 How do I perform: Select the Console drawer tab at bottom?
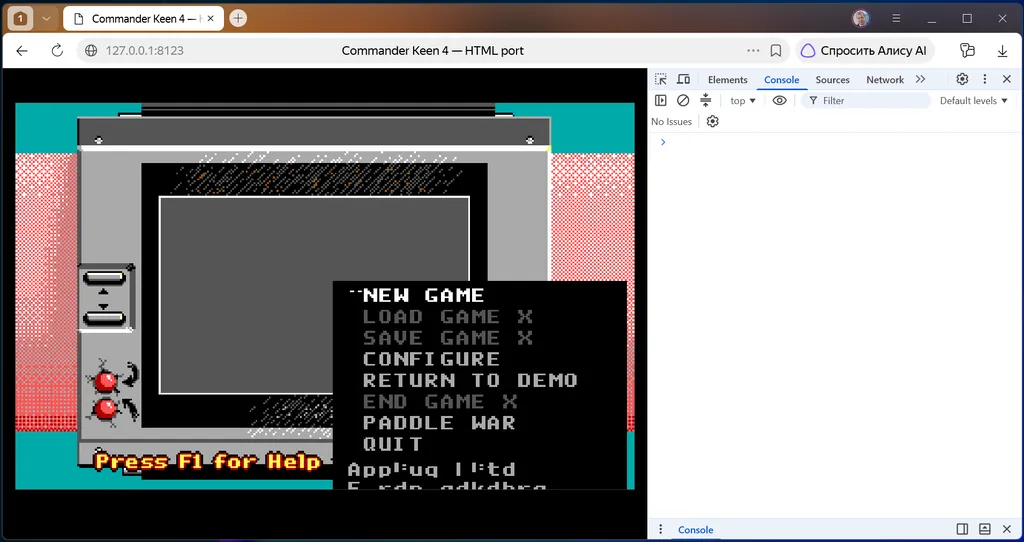tap(696, 530)
